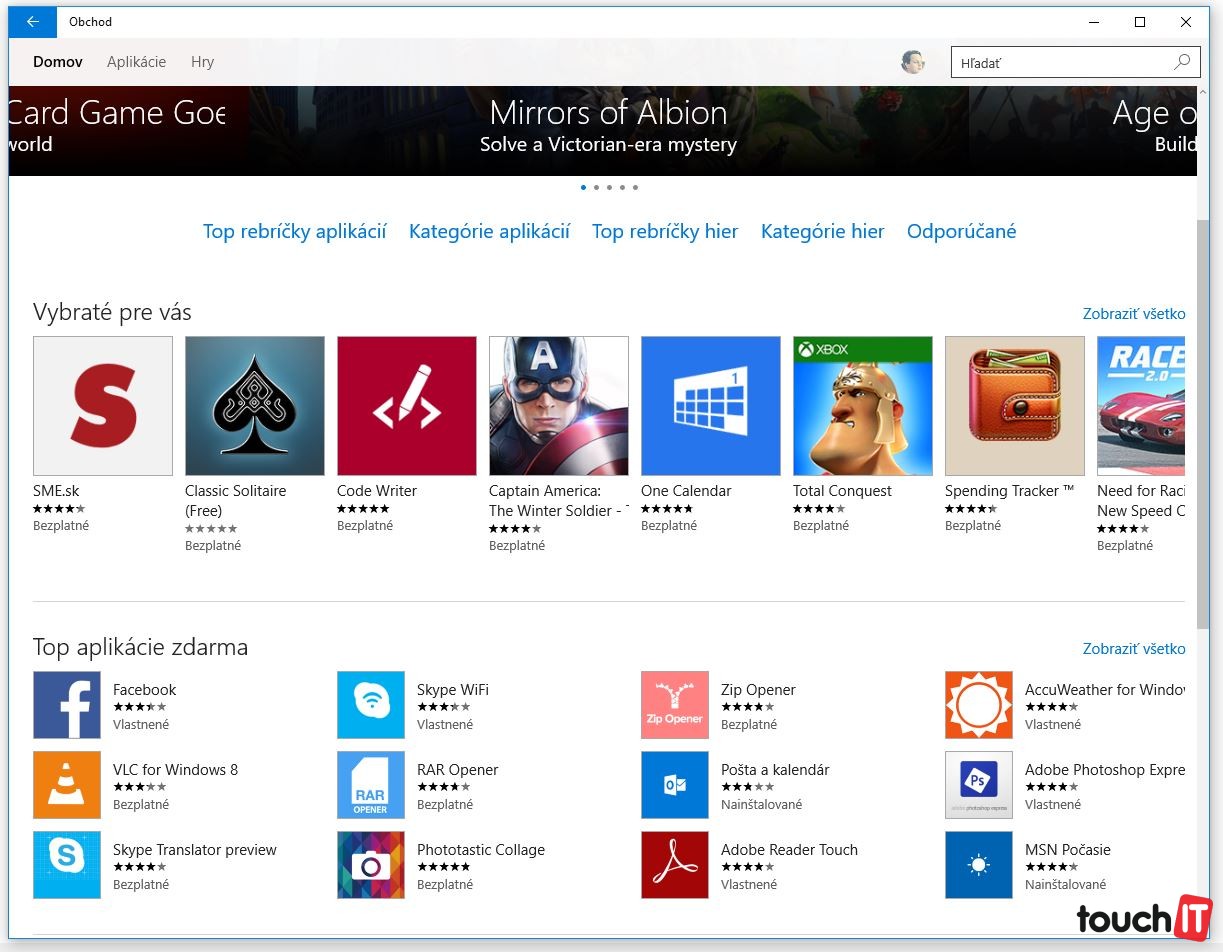Open the Code Writer app tile
This screenshot has height=952, width=1223.
407,406
